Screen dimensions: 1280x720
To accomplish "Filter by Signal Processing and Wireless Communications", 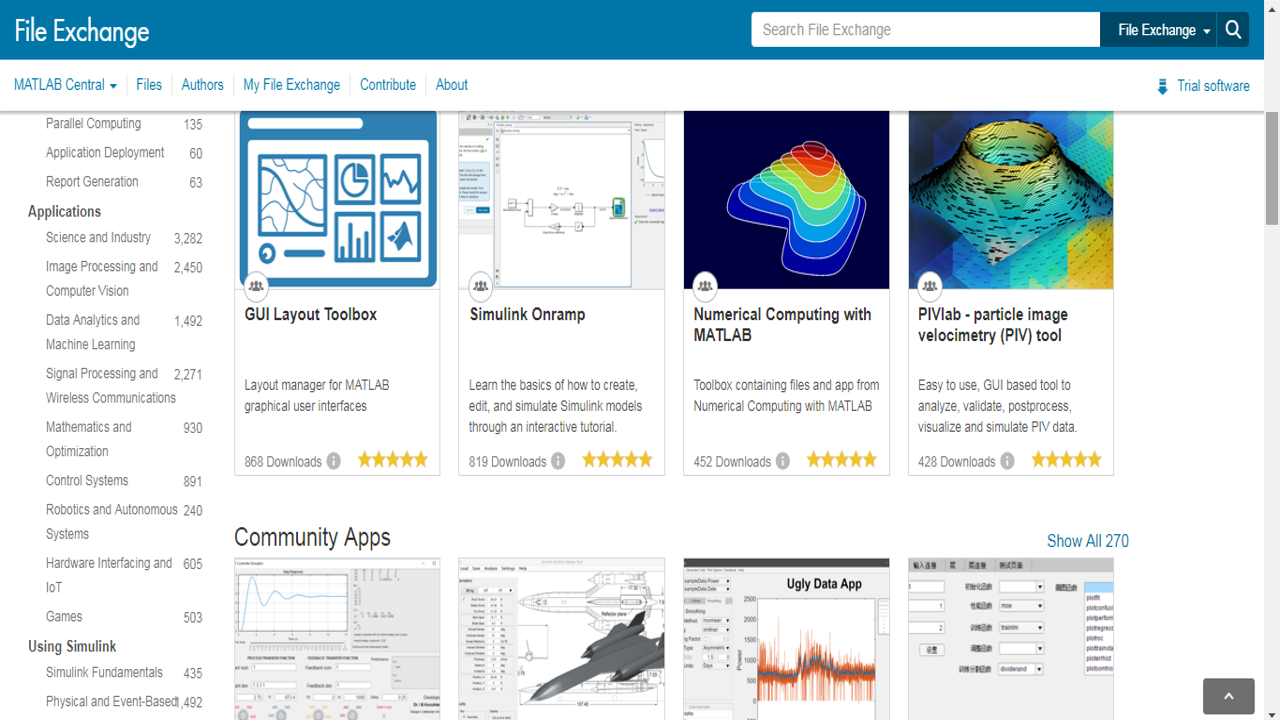I will pyautogui.click(x=111, y=385).
